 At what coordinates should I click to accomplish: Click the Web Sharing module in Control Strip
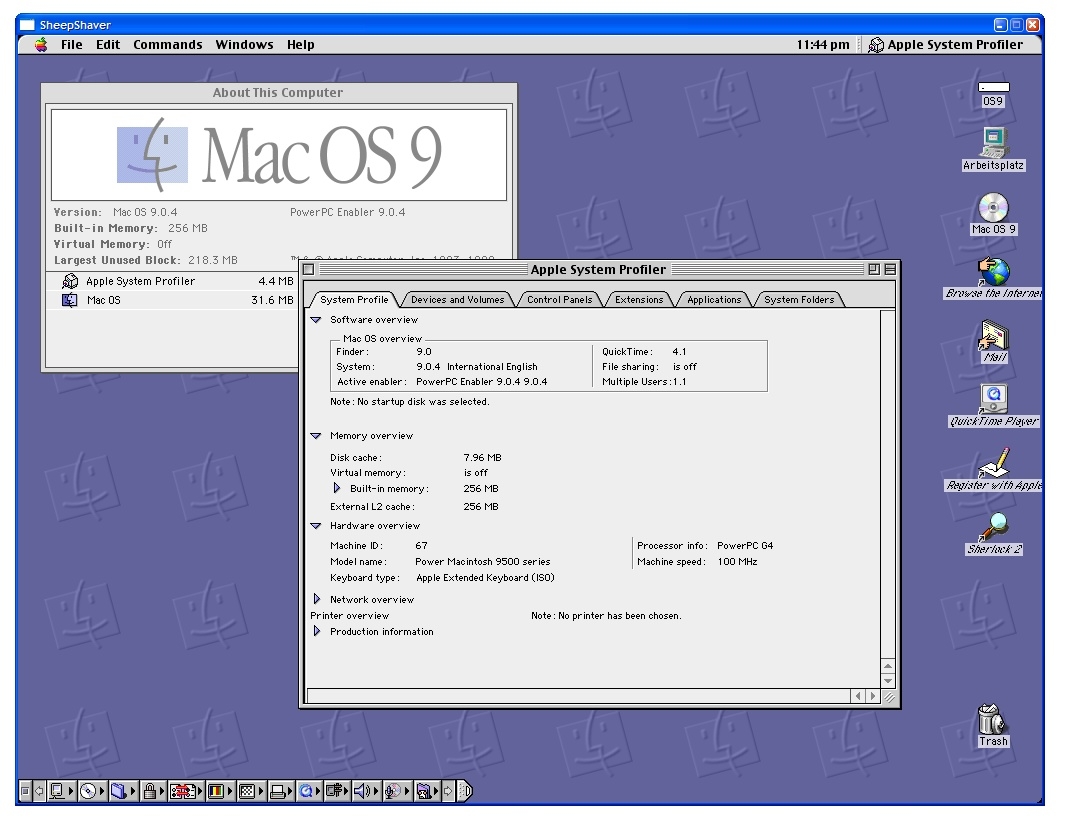pos(427,791)
